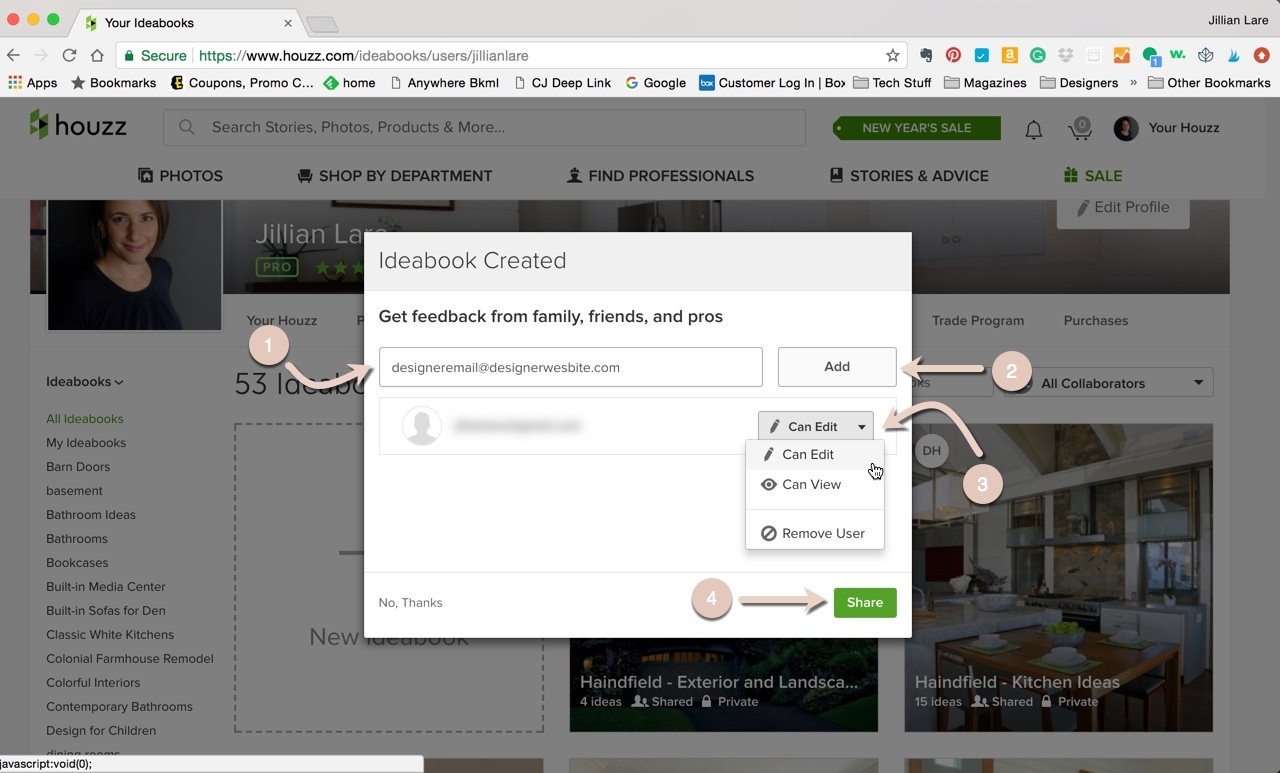Image resolution: width=1280 pixels, height=773 pixels.
Task: Expand the Ideabooks sidebar heading
Action: pos(84,381)
